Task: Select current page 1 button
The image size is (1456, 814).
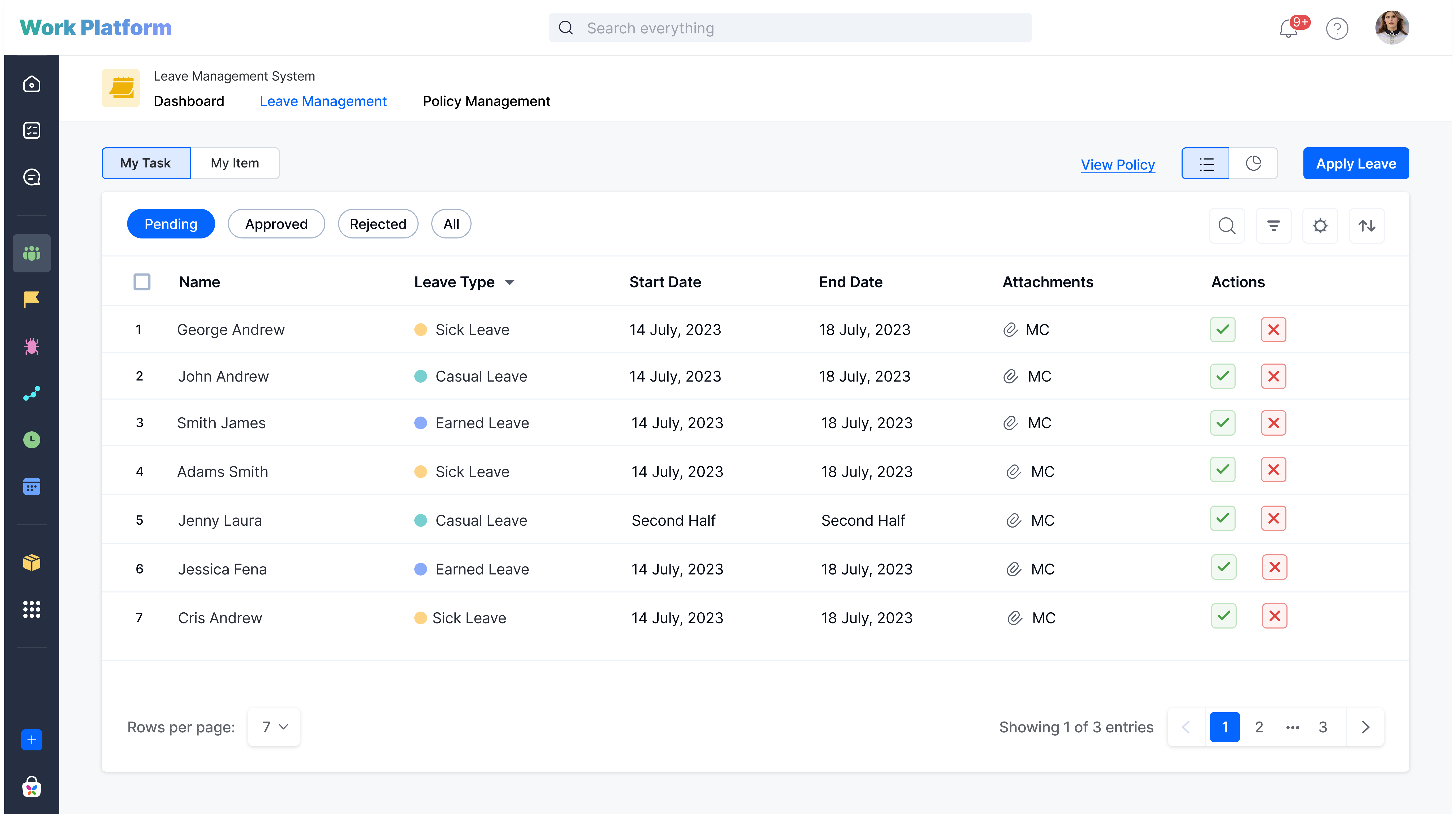Action: [1225, 727]
